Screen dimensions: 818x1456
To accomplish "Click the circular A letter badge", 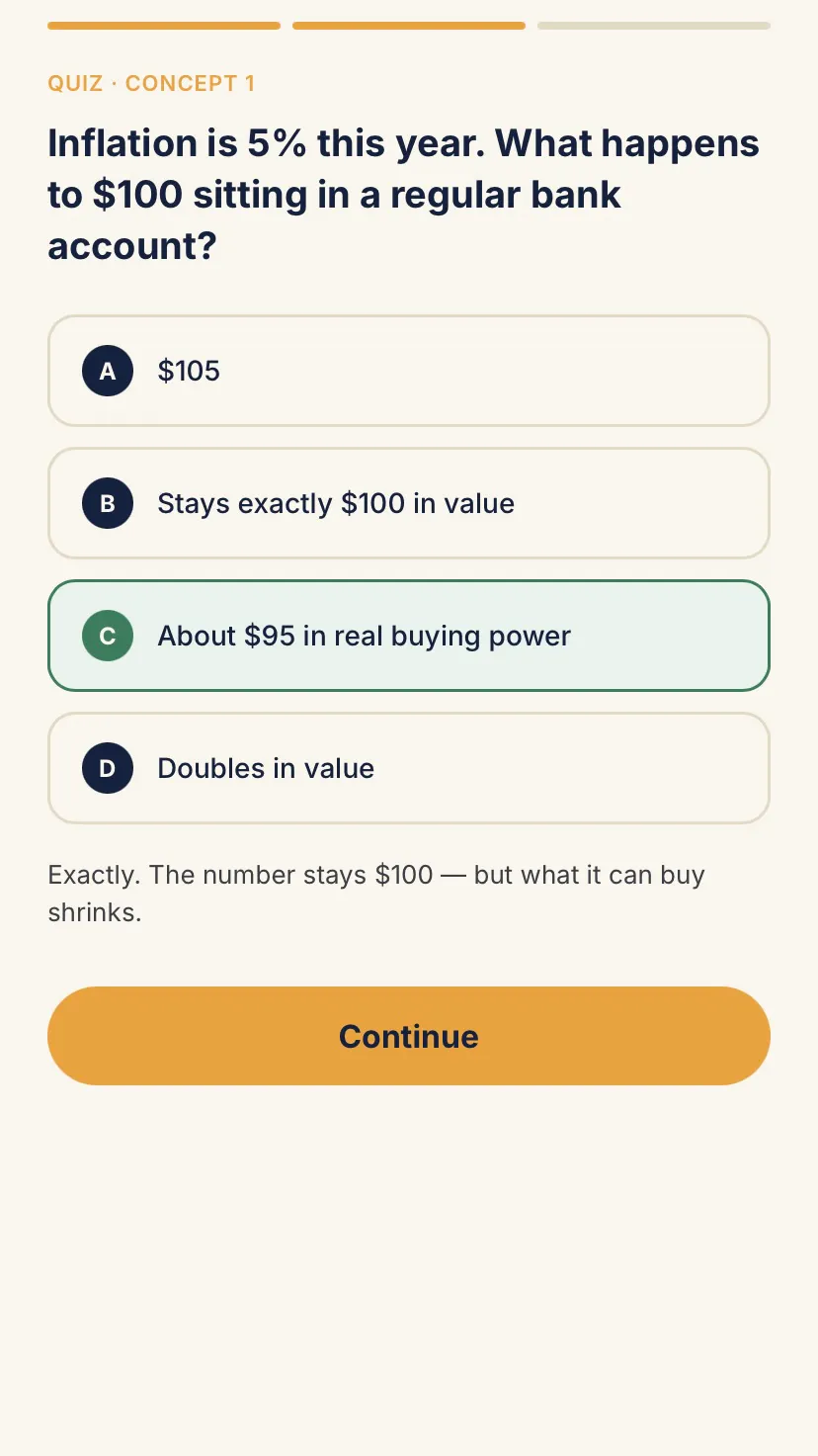I will [x=108, y=371].
